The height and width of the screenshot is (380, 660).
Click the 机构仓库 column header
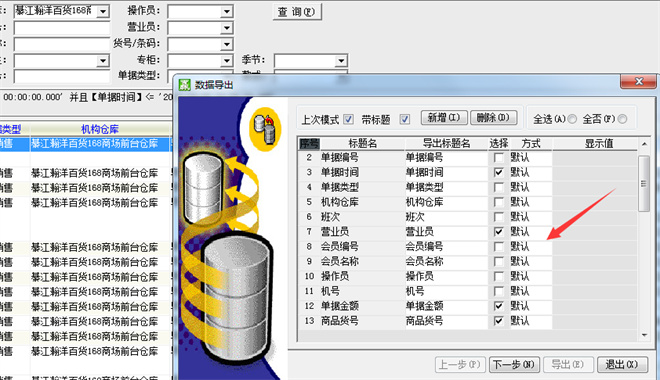[100, 129]
